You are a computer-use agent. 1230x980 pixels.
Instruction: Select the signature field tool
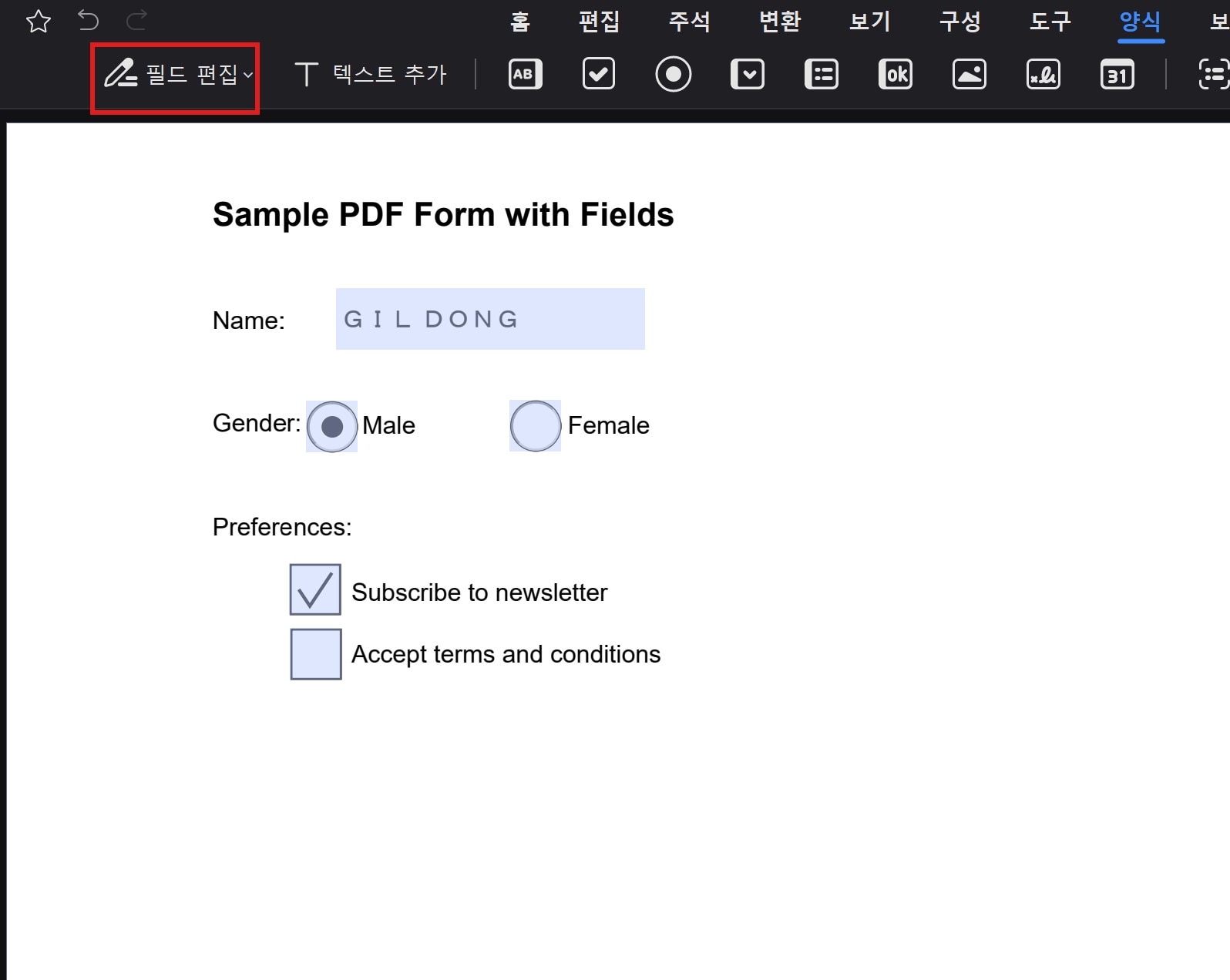coord(1043,74)
